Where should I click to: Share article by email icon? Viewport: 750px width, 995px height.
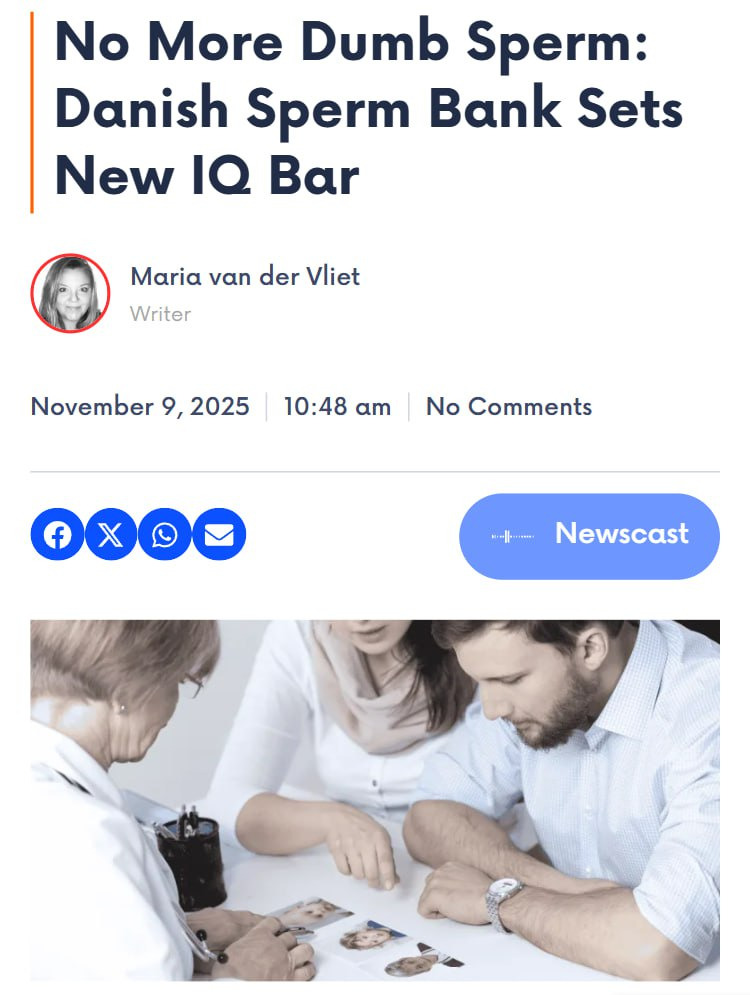(219, 534)
